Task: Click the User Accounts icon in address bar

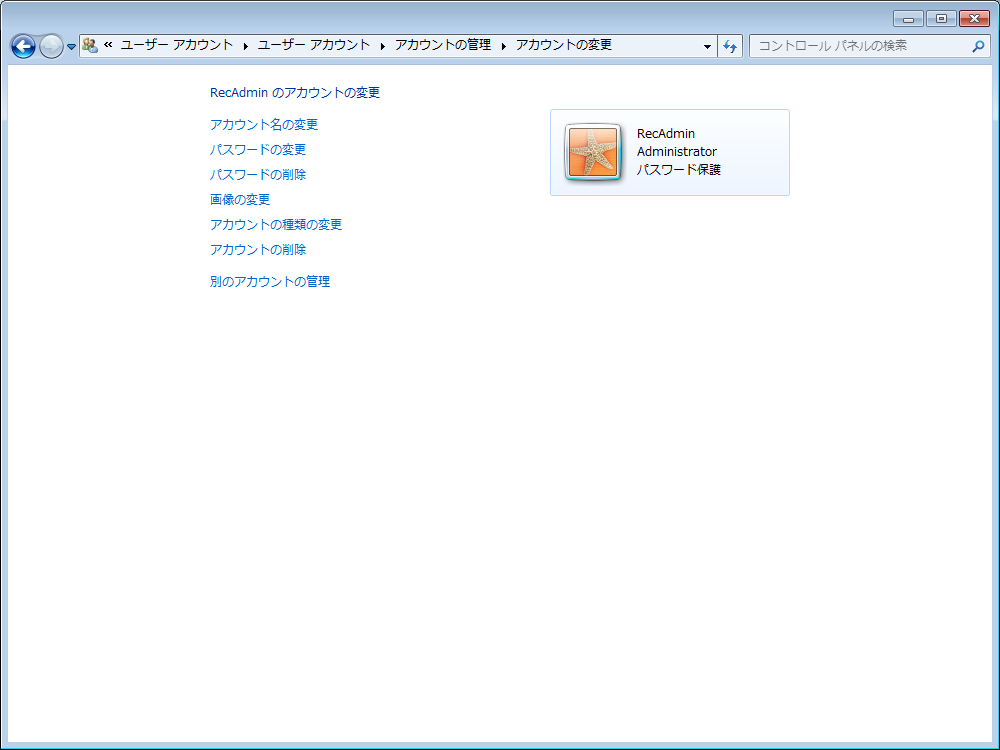Action: [90, 45]
